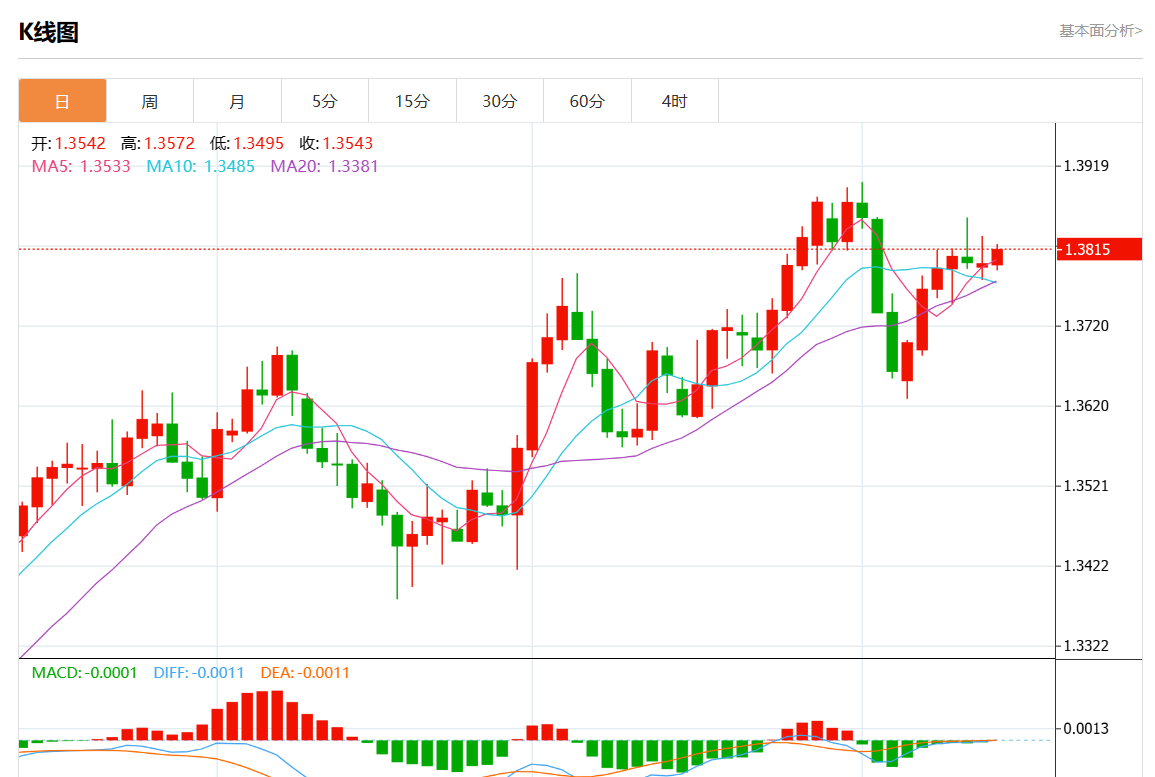Click the red 1.3815 current price label

[1099, 249]
